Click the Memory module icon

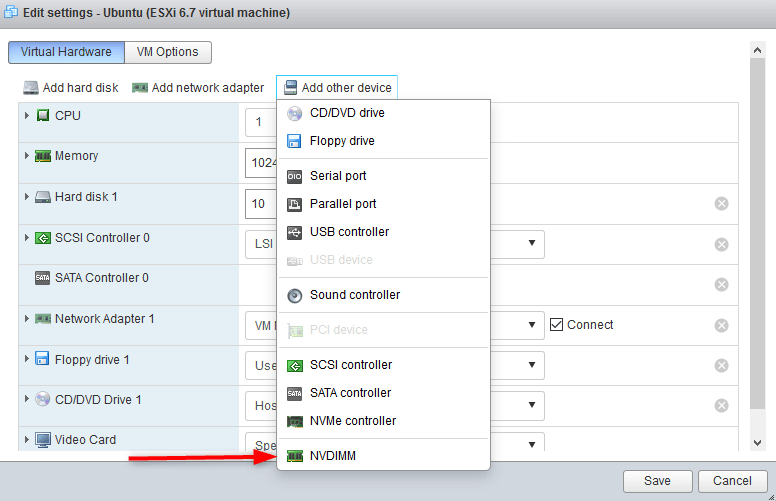43,156
